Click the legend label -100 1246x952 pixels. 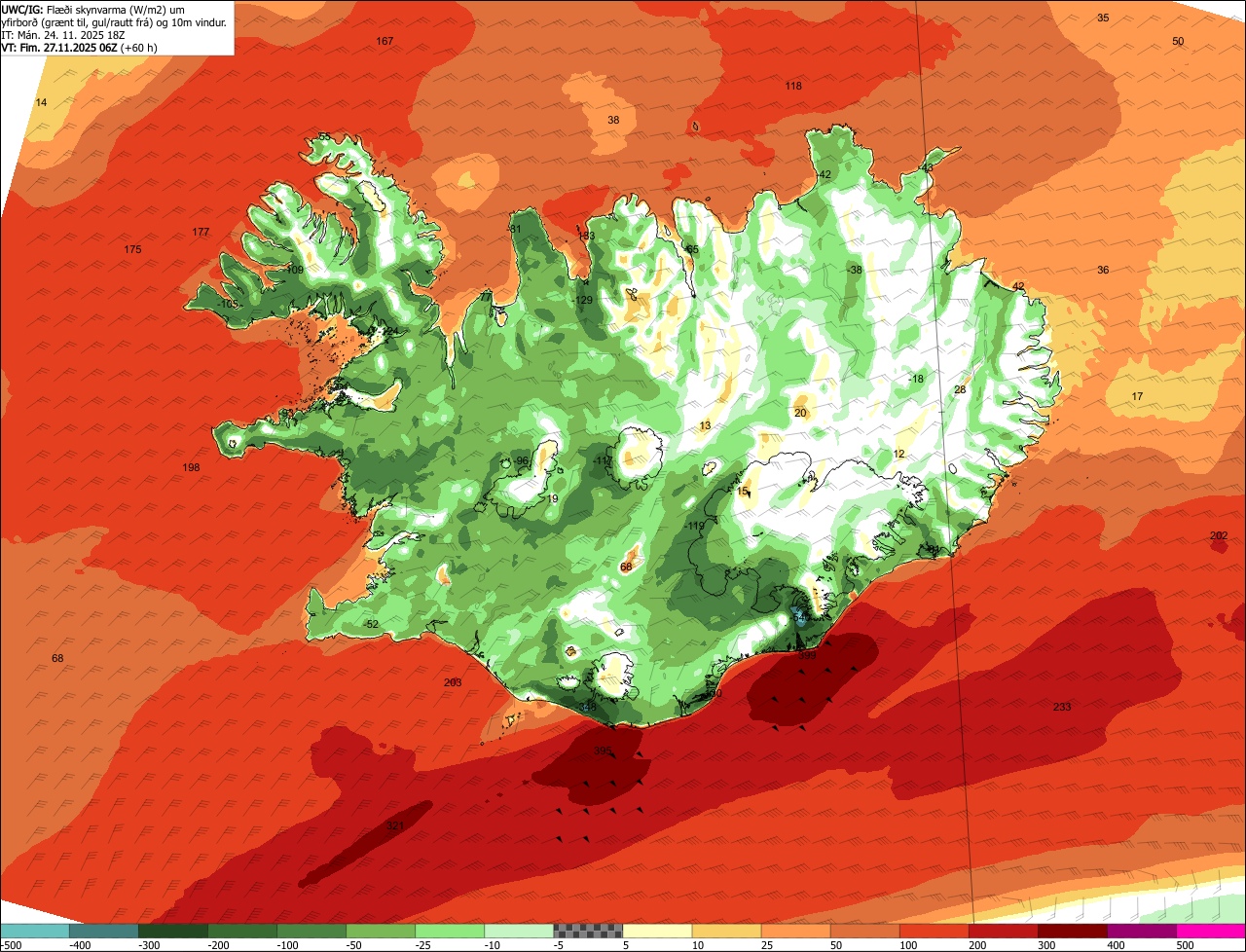pyautogui.click(x=287, y=944)
